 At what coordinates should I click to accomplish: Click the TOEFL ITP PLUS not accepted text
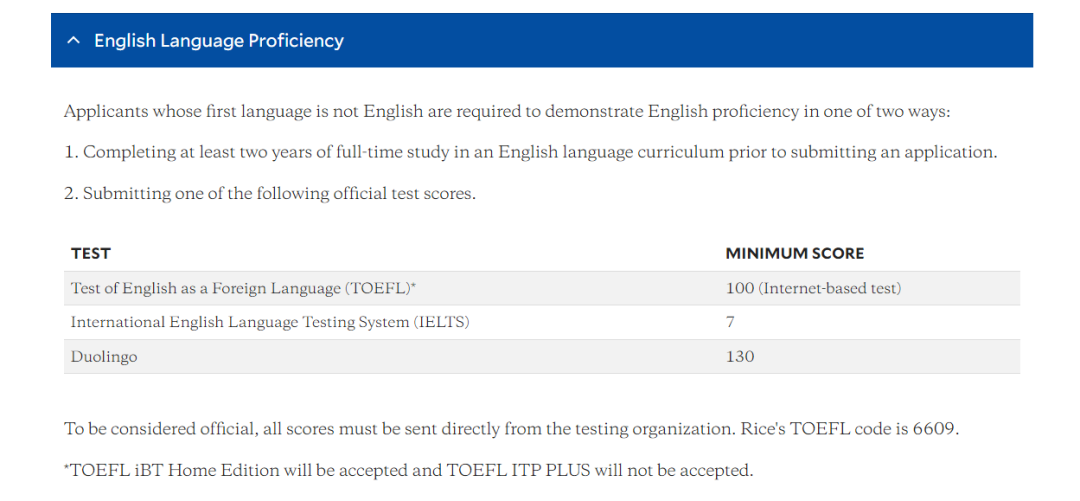599,471
